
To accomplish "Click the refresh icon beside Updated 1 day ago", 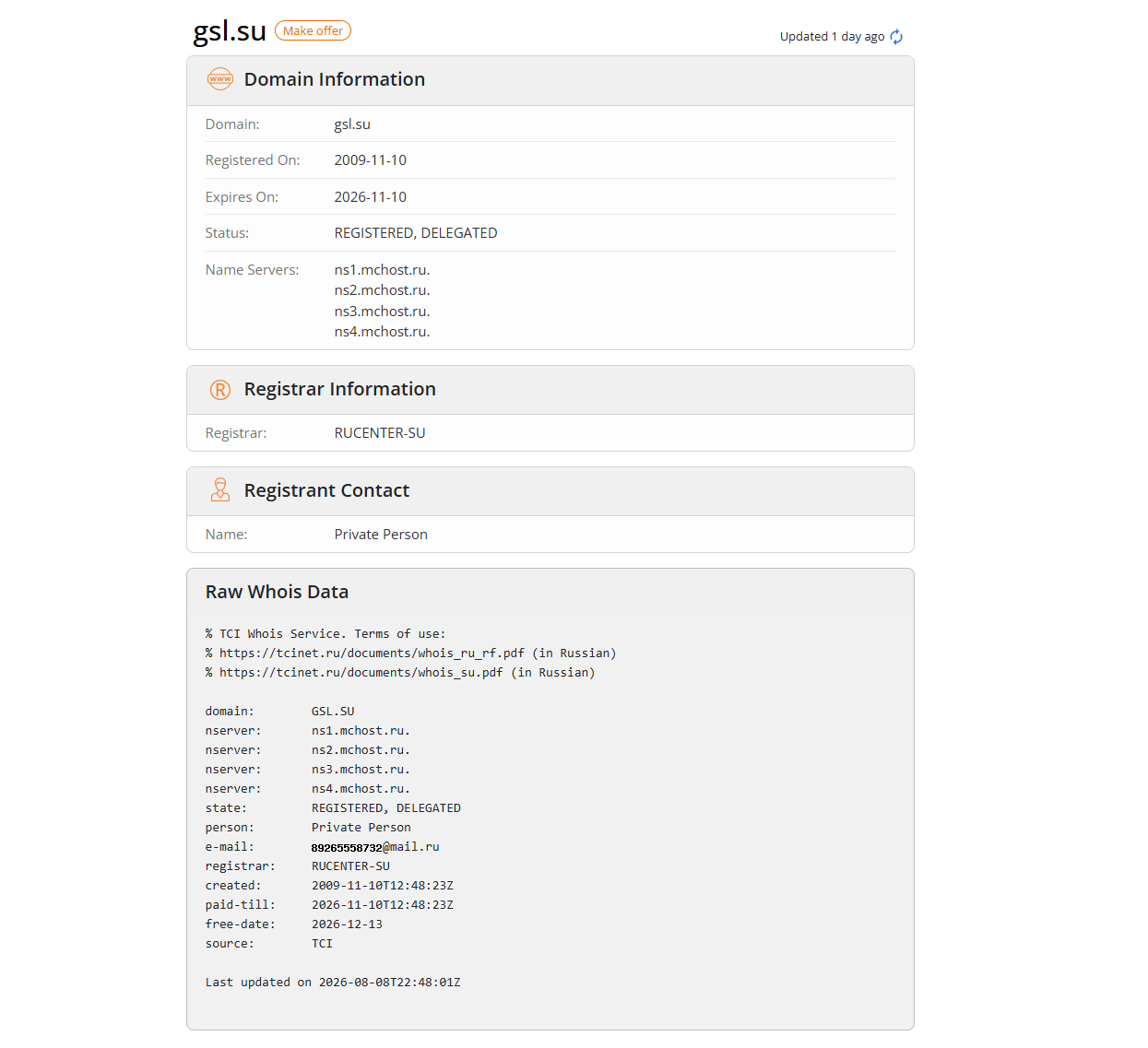I will coord(896,37).
